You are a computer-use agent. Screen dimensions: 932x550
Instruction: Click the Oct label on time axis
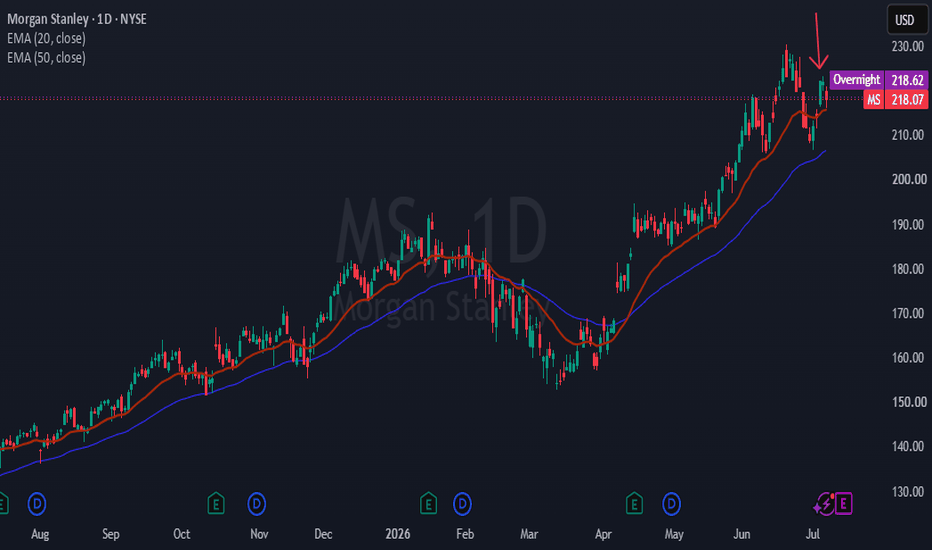(x=181, y=534)
